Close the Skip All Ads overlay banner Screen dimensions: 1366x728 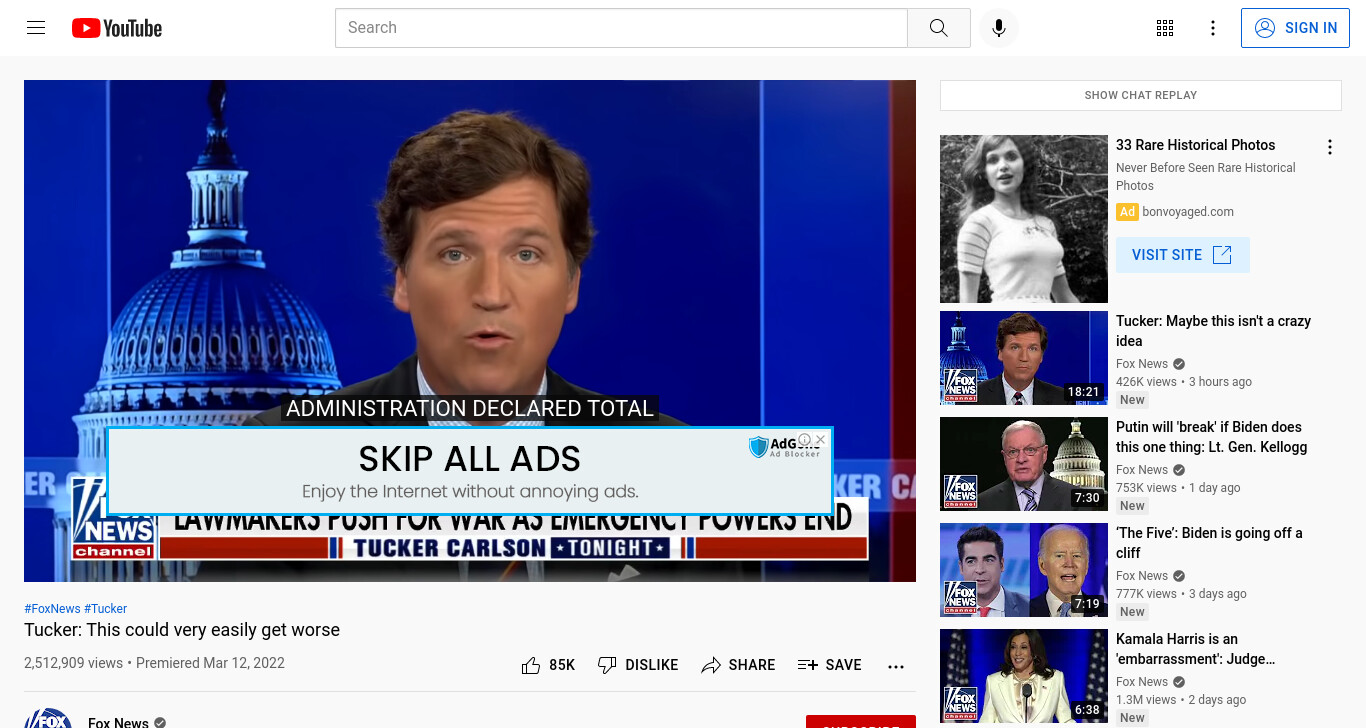[820, 439]
